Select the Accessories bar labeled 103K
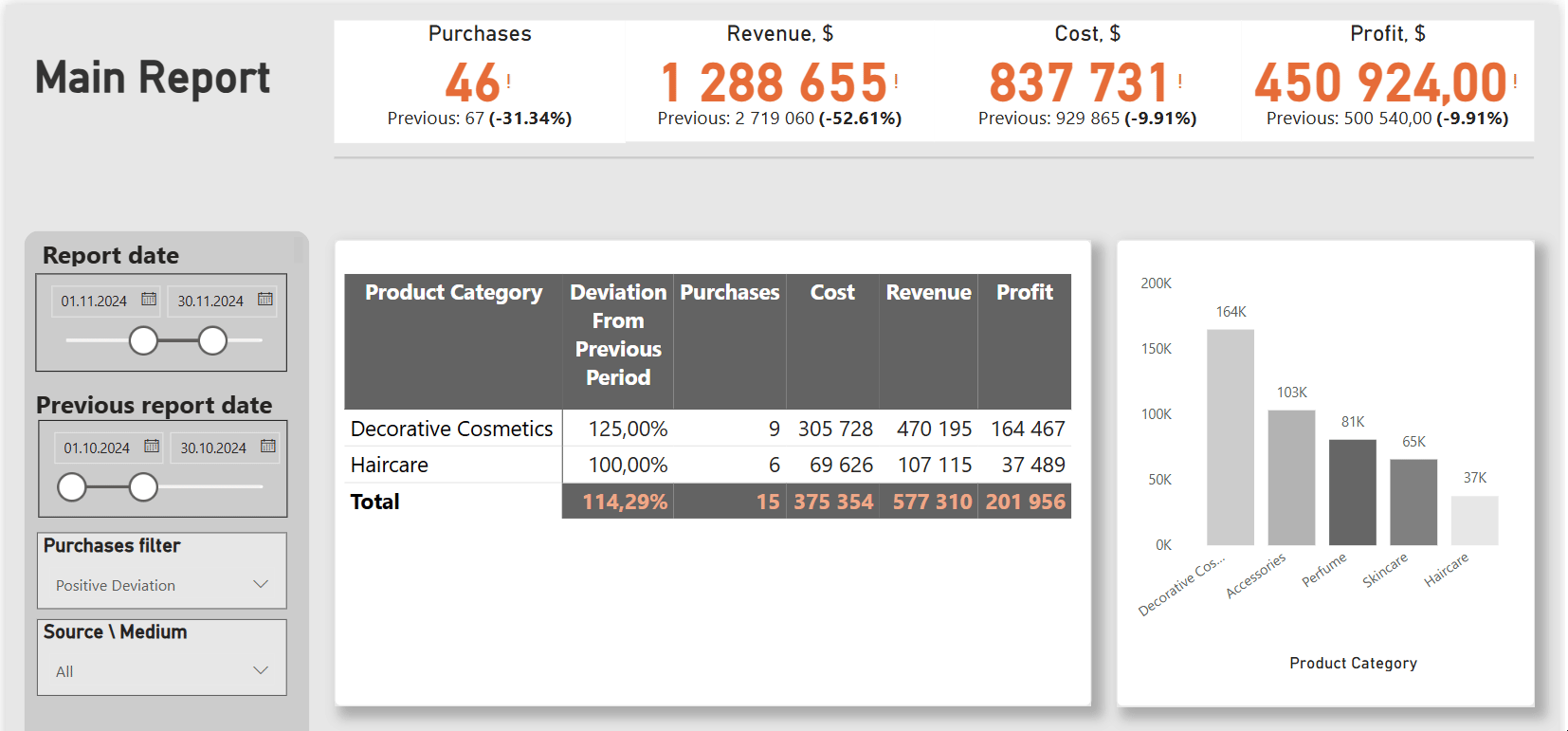Viewport: 1568px width, 731px height. tap(1291, 478)
